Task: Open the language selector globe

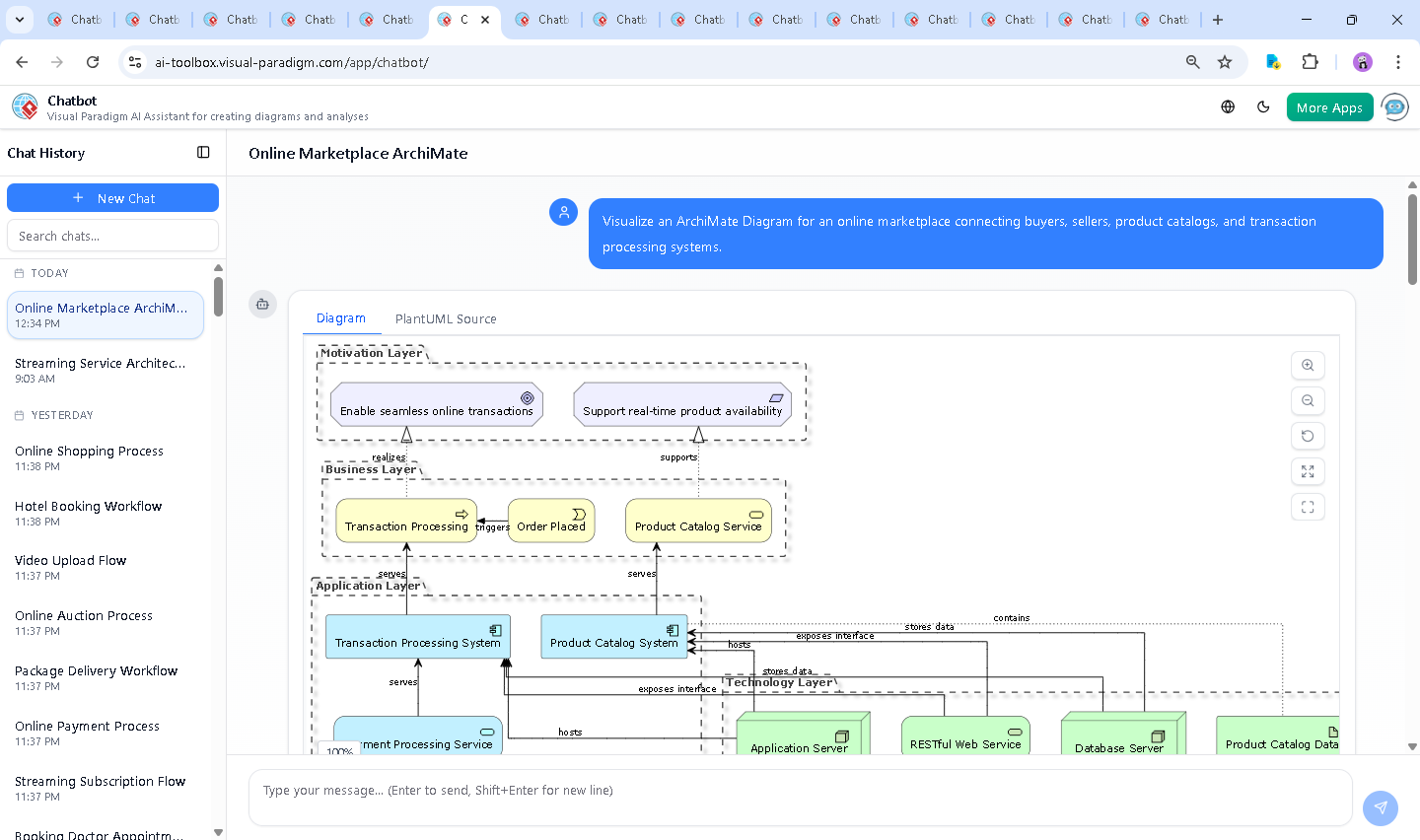Action: tap(1227, 106)
